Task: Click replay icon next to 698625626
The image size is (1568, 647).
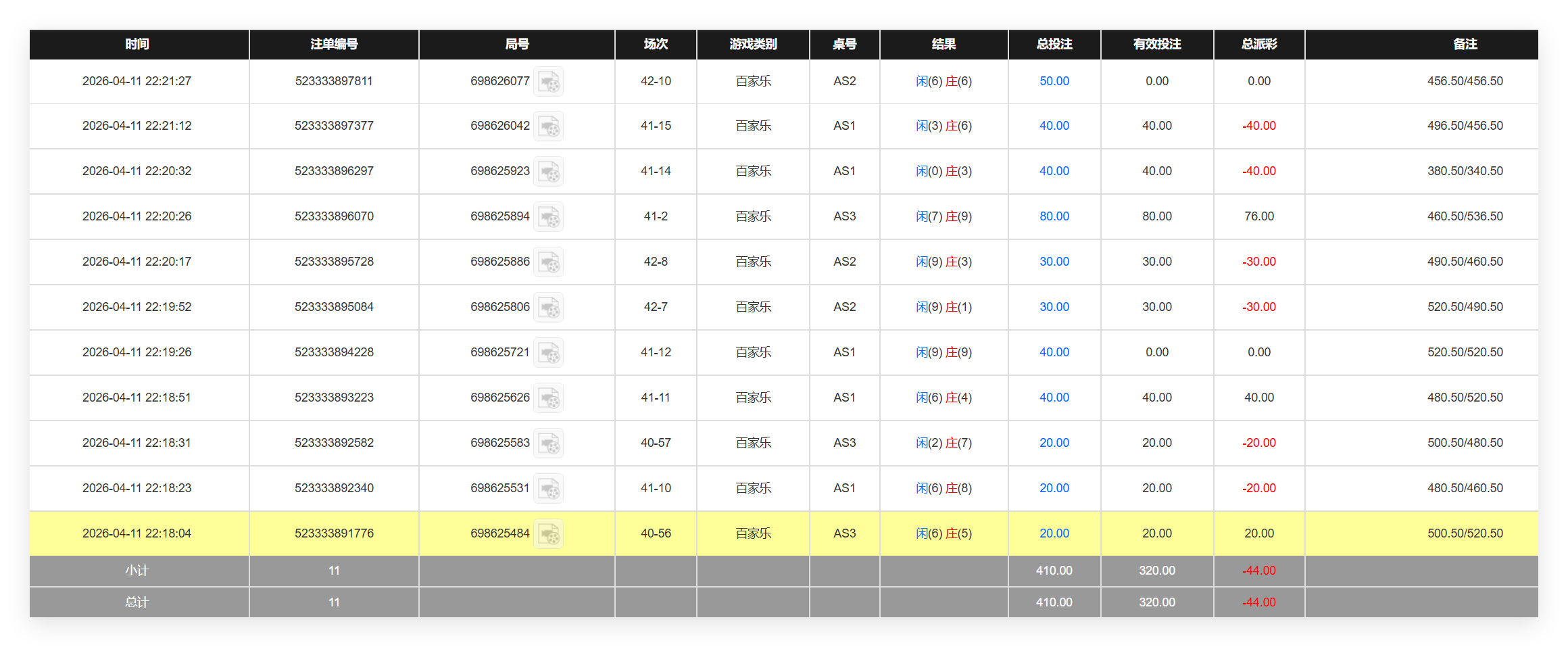Action: pos(548,398)
